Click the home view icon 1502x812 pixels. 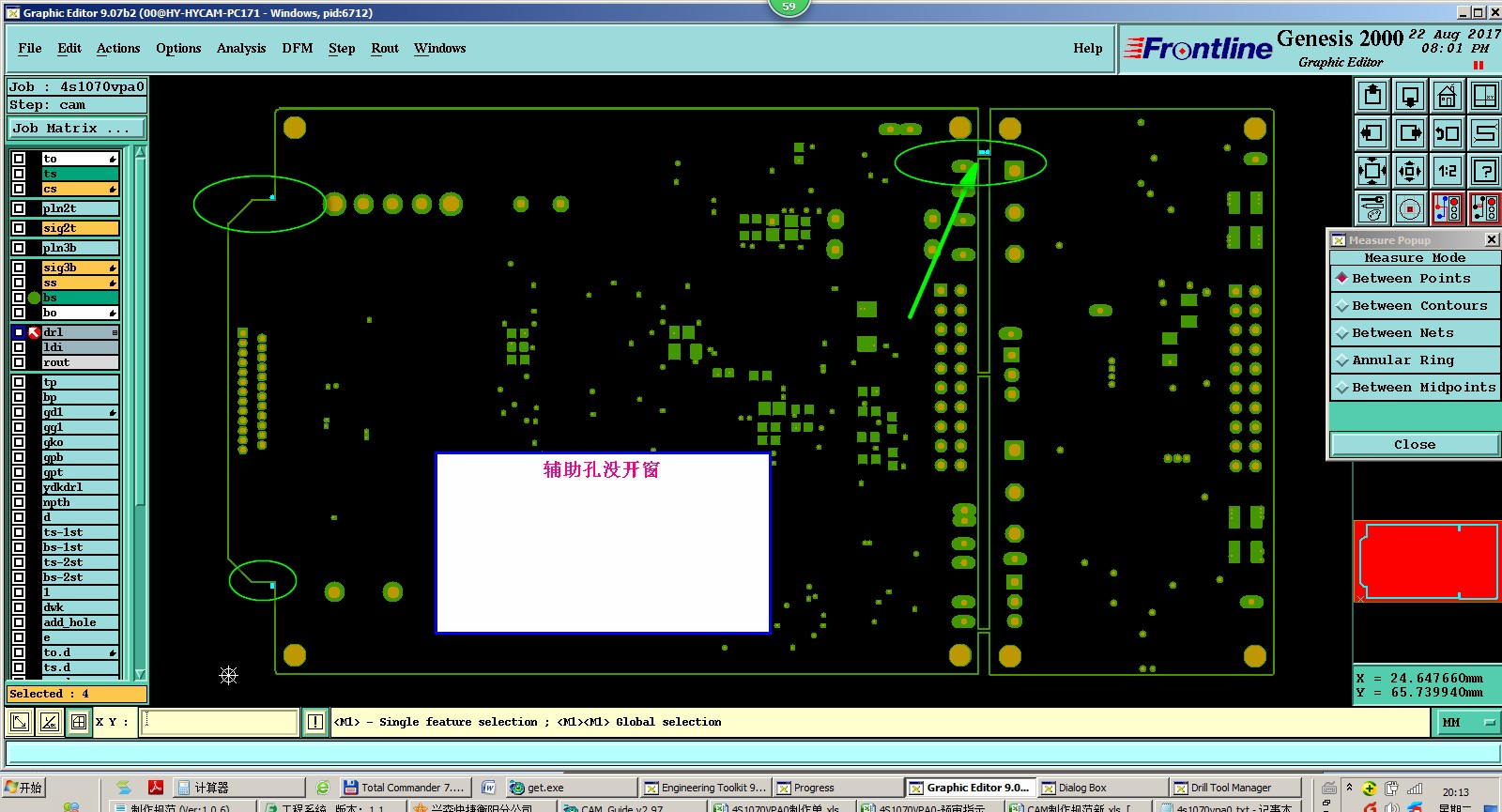[x=1448, y=96]
